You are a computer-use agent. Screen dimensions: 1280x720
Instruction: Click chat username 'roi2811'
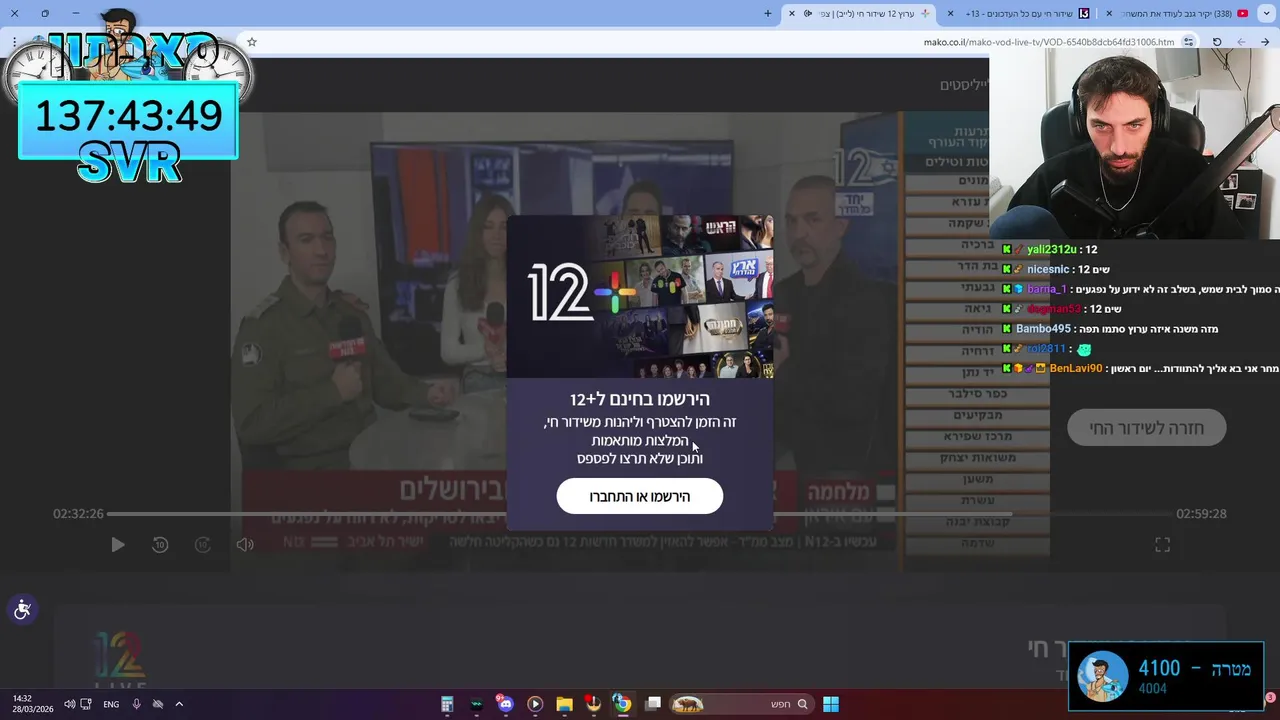[1046, 349]
